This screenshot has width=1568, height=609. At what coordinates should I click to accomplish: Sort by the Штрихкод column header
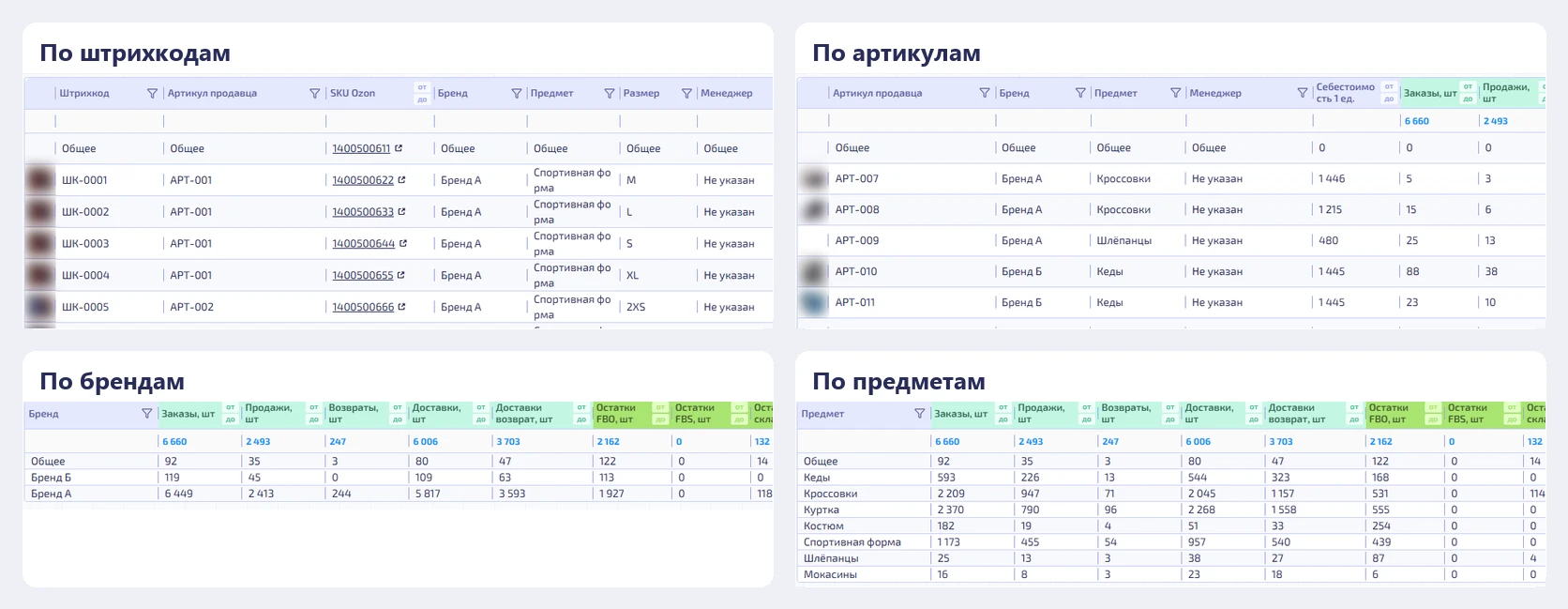tap(84, 94)
